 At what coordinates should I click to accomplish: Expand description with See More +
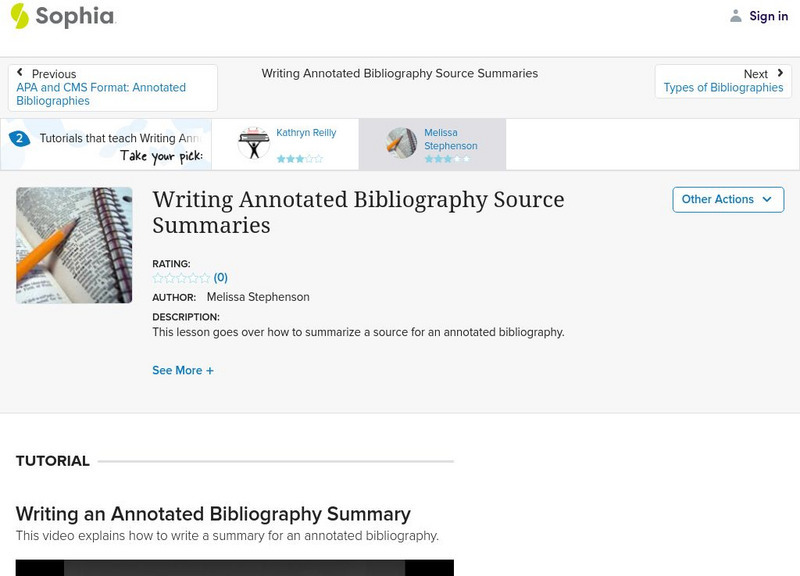pos(183,370)
